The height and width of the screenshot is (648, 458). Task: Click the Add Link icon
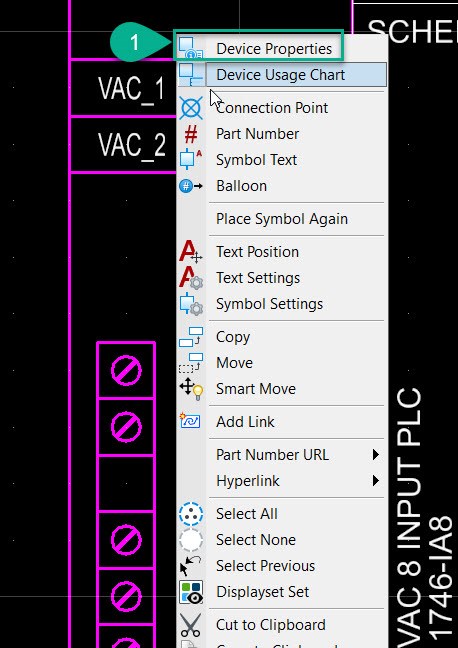coord(190,421)
